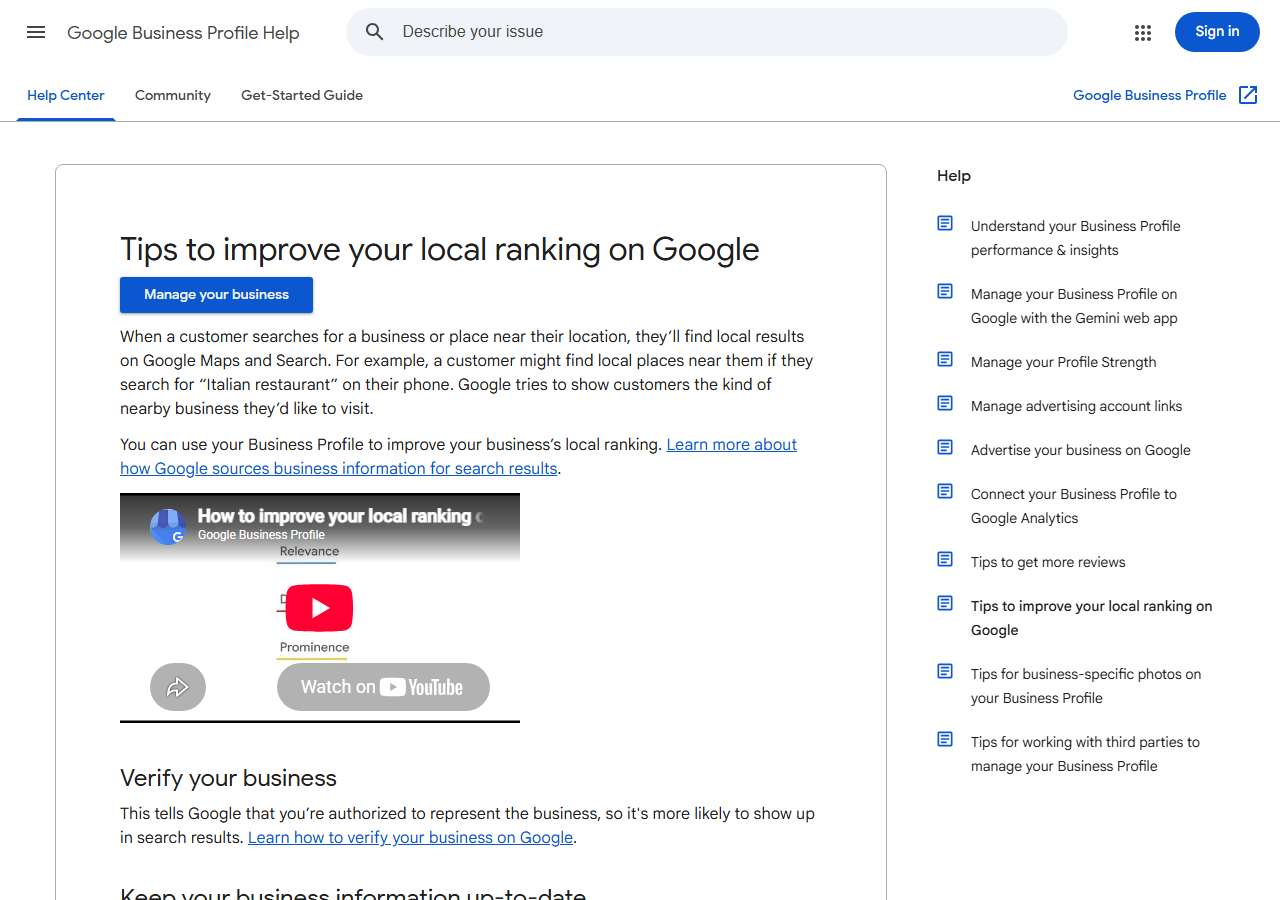
Task: Click the Google Business Profile Help title
Action: coord(183,33)
